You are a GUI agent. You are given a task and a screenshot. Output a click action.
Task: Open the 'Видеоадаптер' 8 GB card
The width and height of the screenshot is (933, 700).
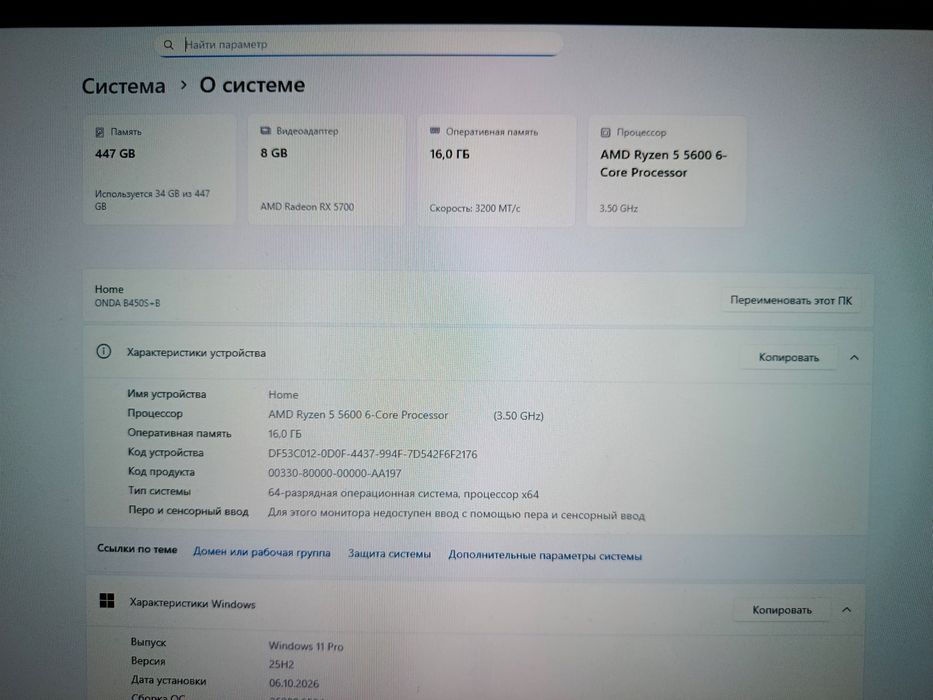point(326,171)
